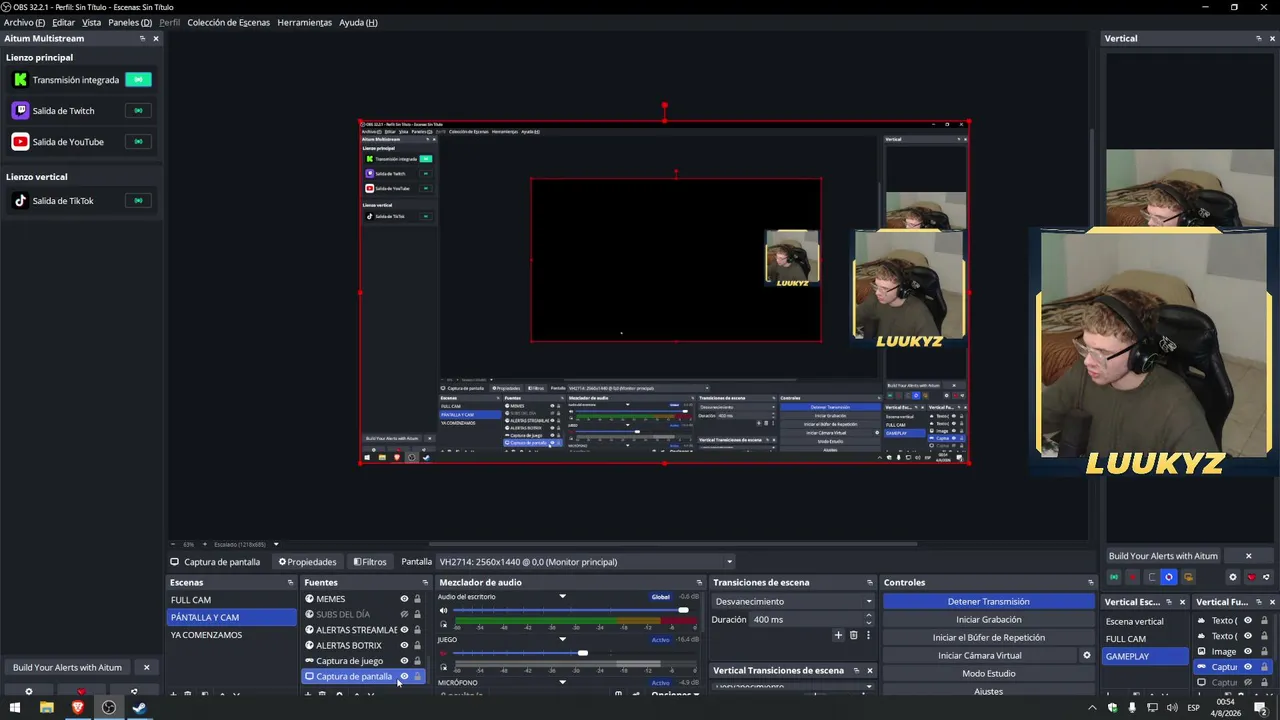Image resolution: width=1280 pixels, height=720 pixels.
Task: Click the Aitum vertical stream icon
Action: 1114,577
